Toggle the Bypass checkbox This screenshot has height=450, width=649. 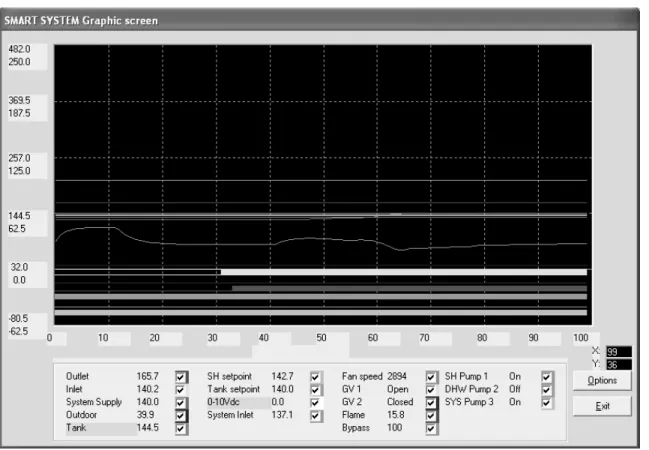431,428
